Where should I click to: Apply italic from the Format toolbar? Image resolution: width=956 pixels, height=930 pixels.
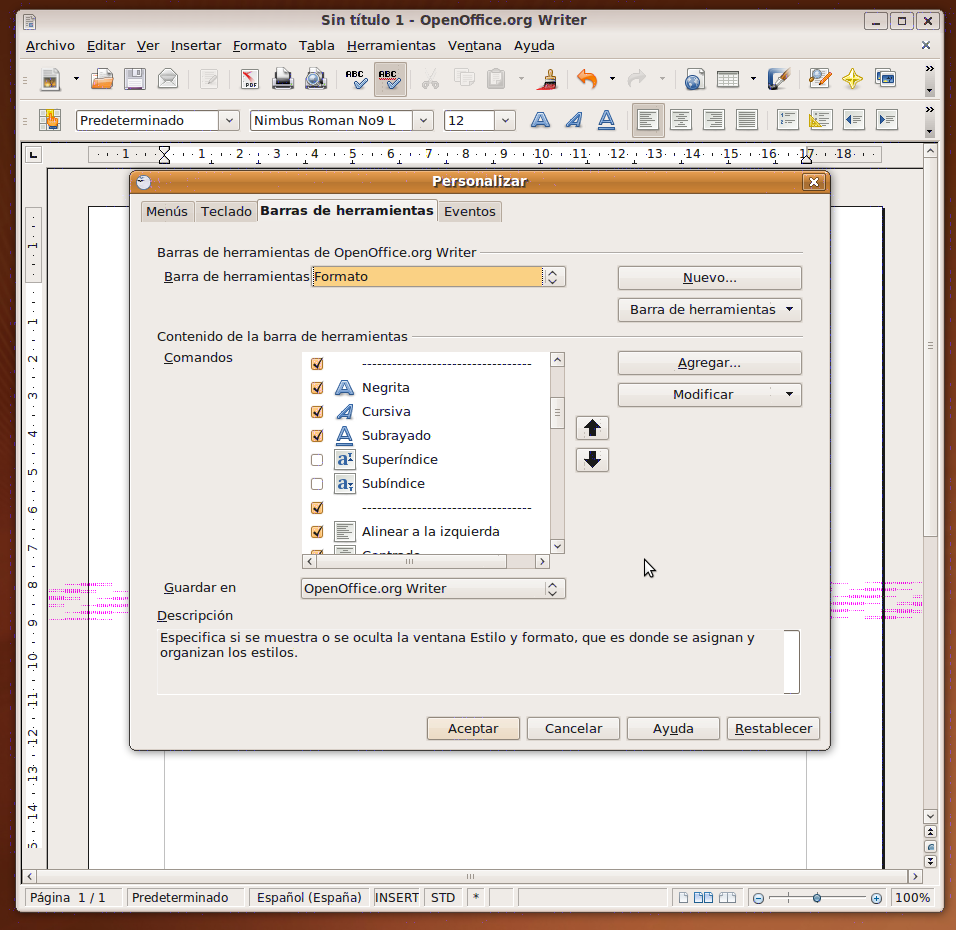pyautogui.click(x=573, y=120)
